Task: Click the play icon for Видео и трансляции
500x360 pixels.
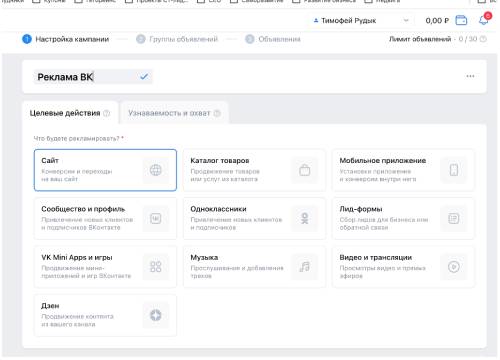Action: 454,267
